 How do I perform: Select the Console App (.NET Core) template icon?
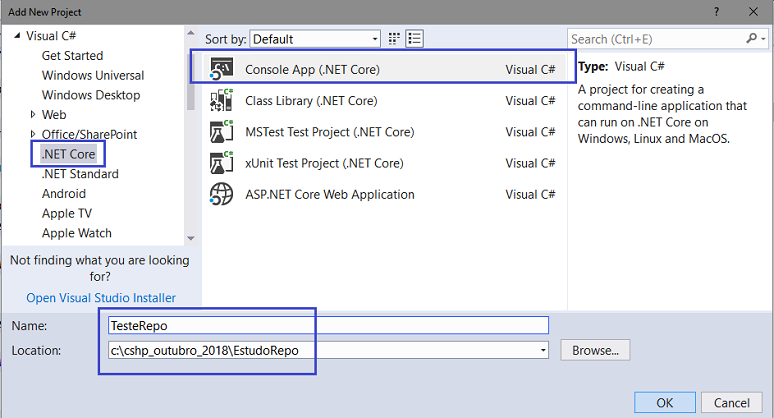[x=222, y=69]
